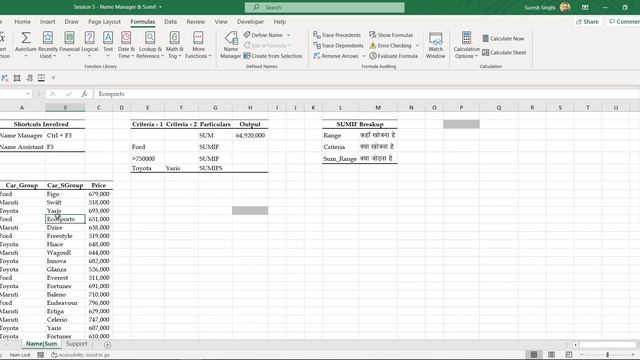Click the cancel X in formula bar

click(53, 94)
